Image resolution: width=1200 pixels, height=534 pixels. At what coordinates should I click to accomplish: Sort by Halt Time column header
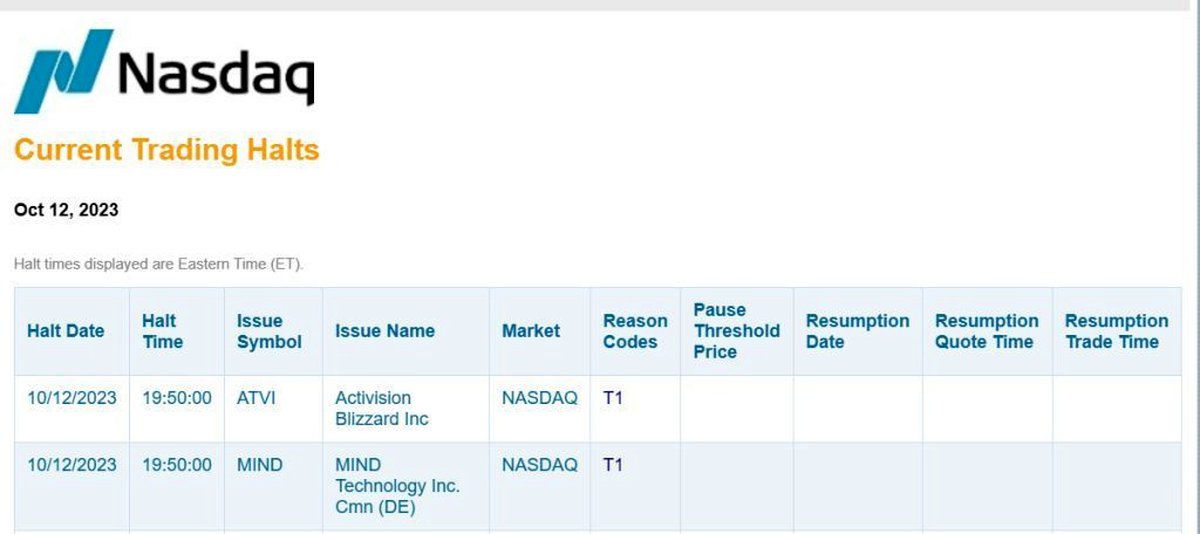(162, 331)
